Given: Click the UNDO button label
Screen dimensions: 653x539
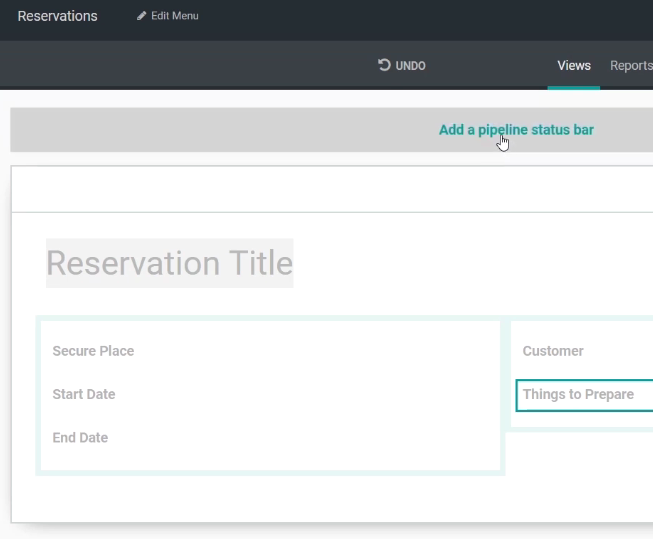Looking at the screenshot, I should point(410,66).
